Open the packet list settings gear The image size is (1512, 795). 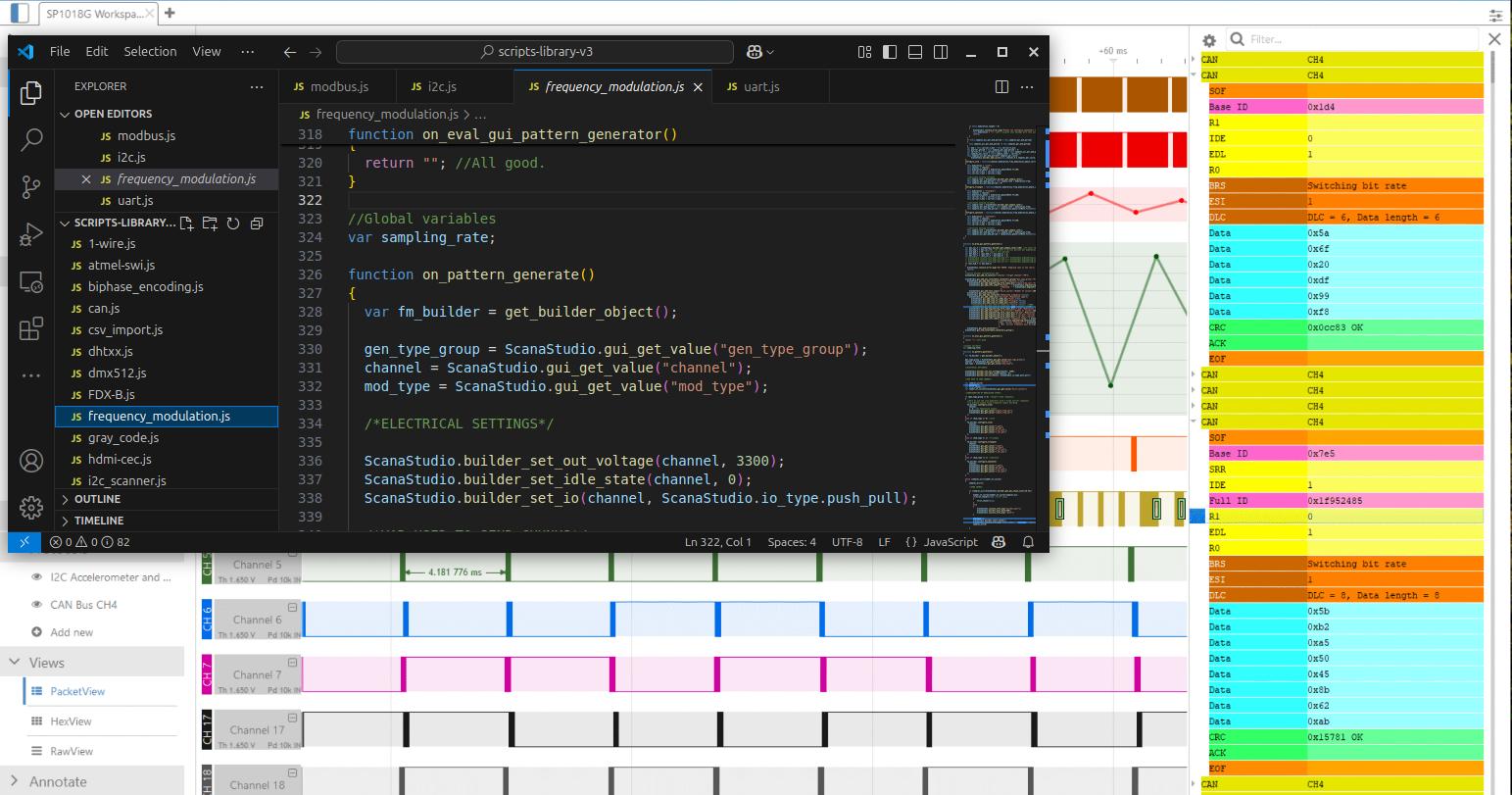tap(1209, 40)
